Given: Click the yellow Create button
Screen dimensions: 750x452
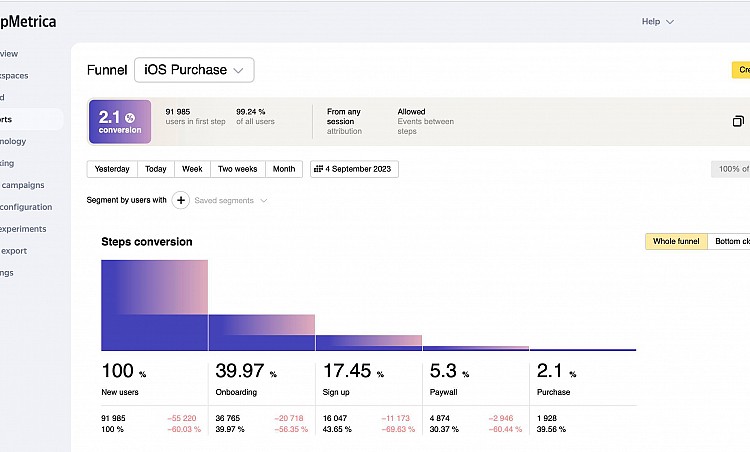Looking at the screenshot, I should point(741,70).
